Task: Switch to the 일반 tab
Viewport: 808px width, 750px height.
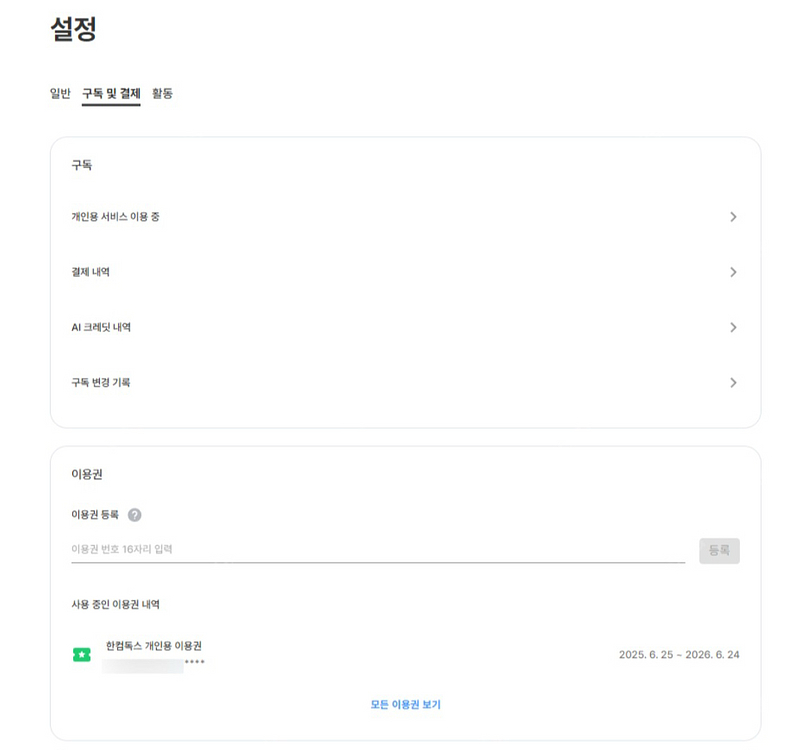Action: tap(60, 94)
